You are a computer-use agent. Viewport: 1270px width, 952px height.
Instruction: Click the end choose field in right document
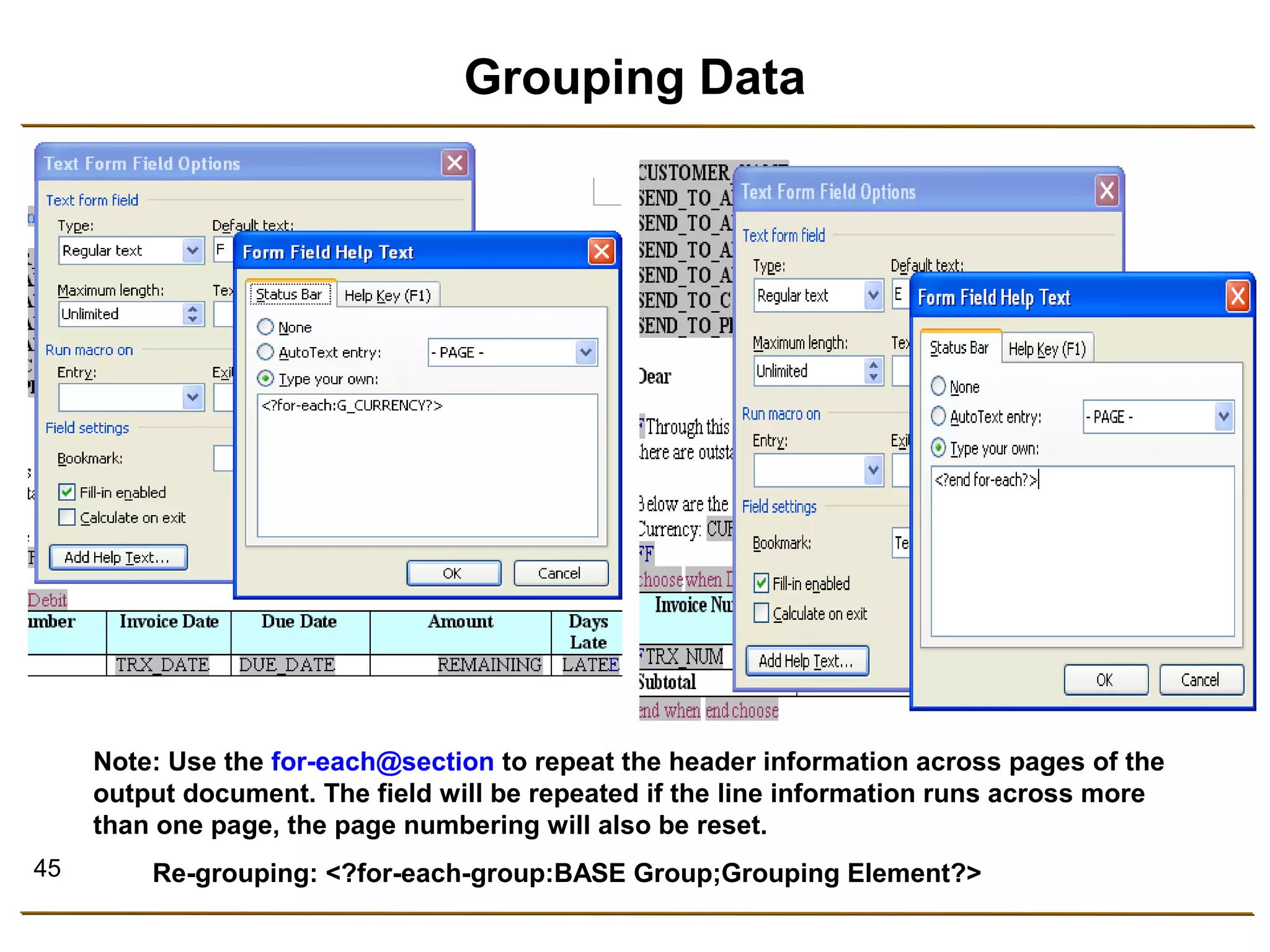742,710
